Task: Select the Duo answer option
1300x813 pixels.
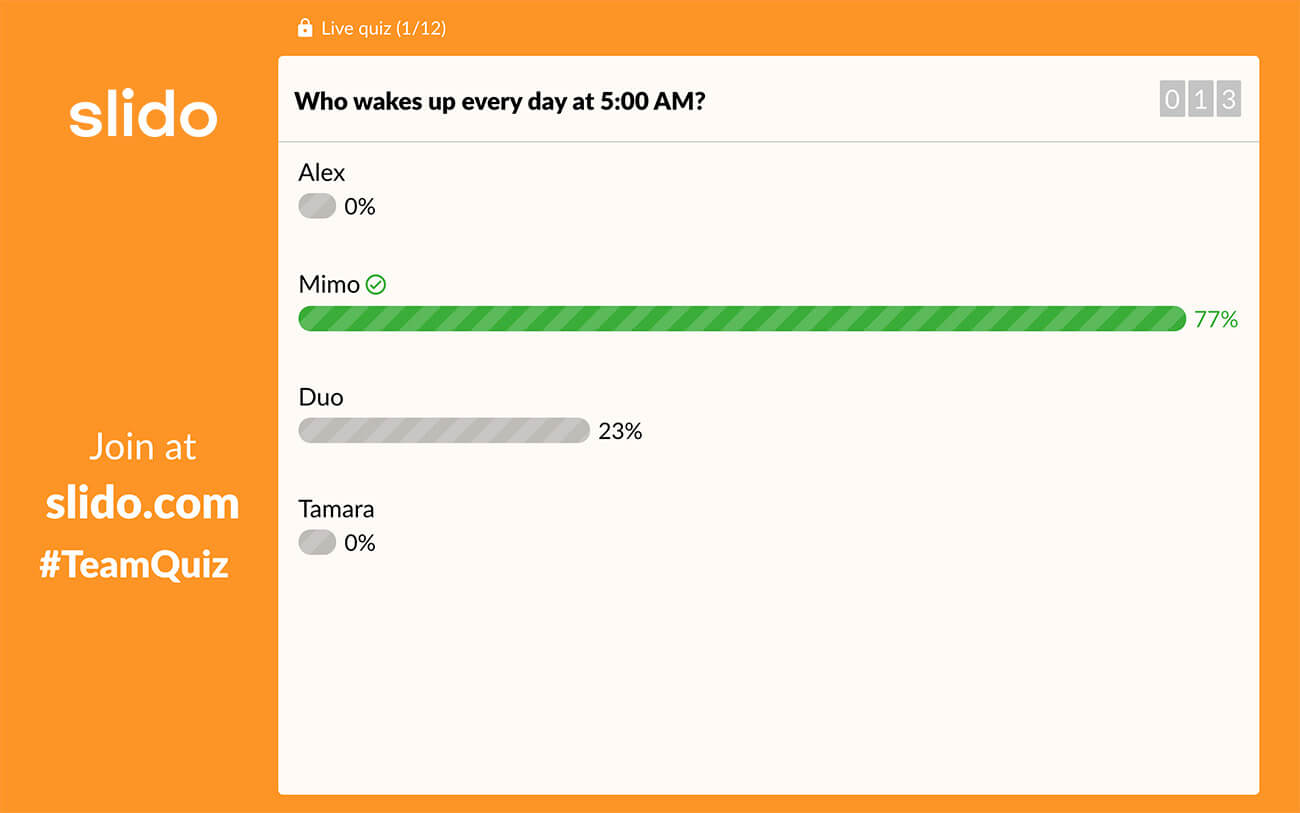Action: (x=321, y=397)
